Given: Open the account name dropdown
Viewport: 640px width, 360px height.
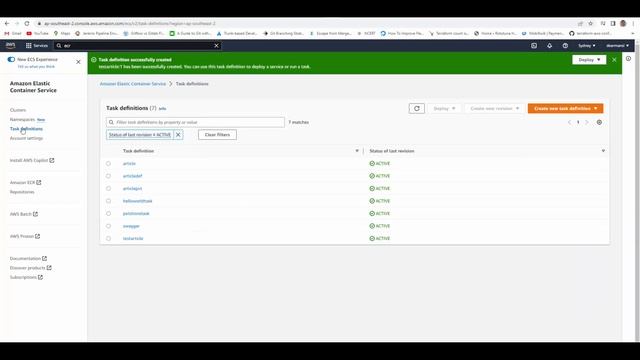Looking at the screenshot, I should point(617,46).
